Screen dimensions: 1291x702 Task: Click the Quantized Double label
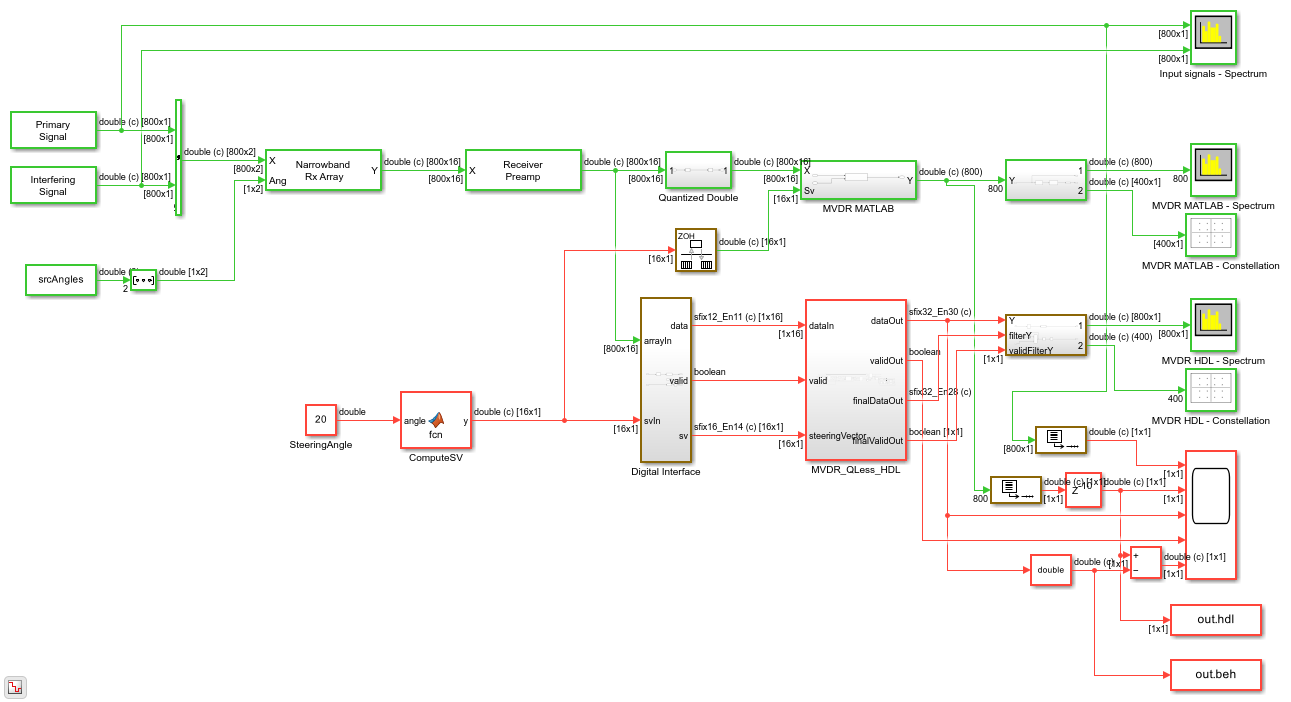coord(699,197)
